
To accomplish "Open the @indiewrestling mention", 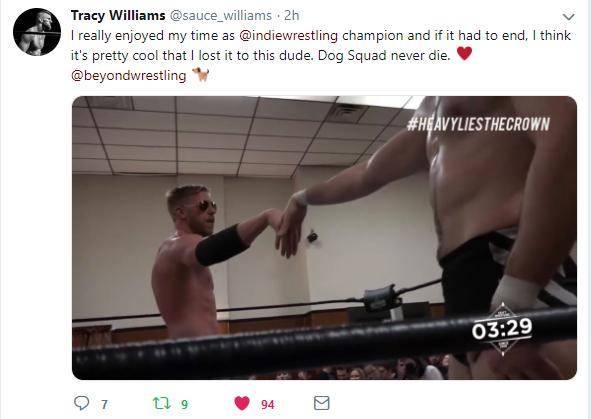I will 288,36.
